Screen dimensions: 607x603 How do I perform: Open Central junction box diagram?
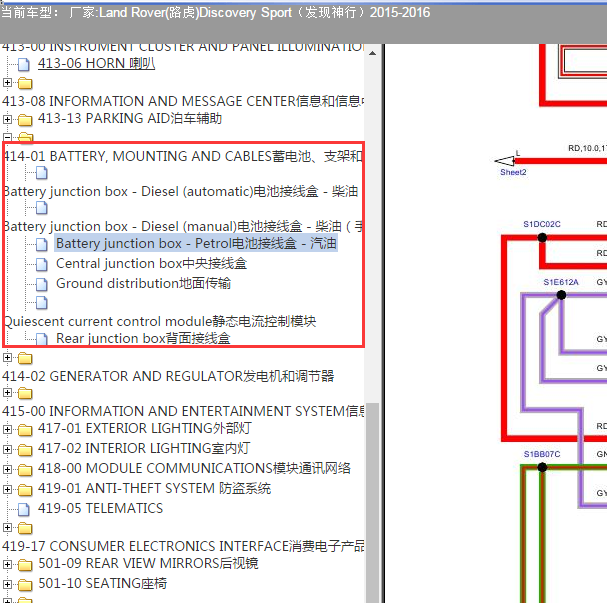point(151,264)
